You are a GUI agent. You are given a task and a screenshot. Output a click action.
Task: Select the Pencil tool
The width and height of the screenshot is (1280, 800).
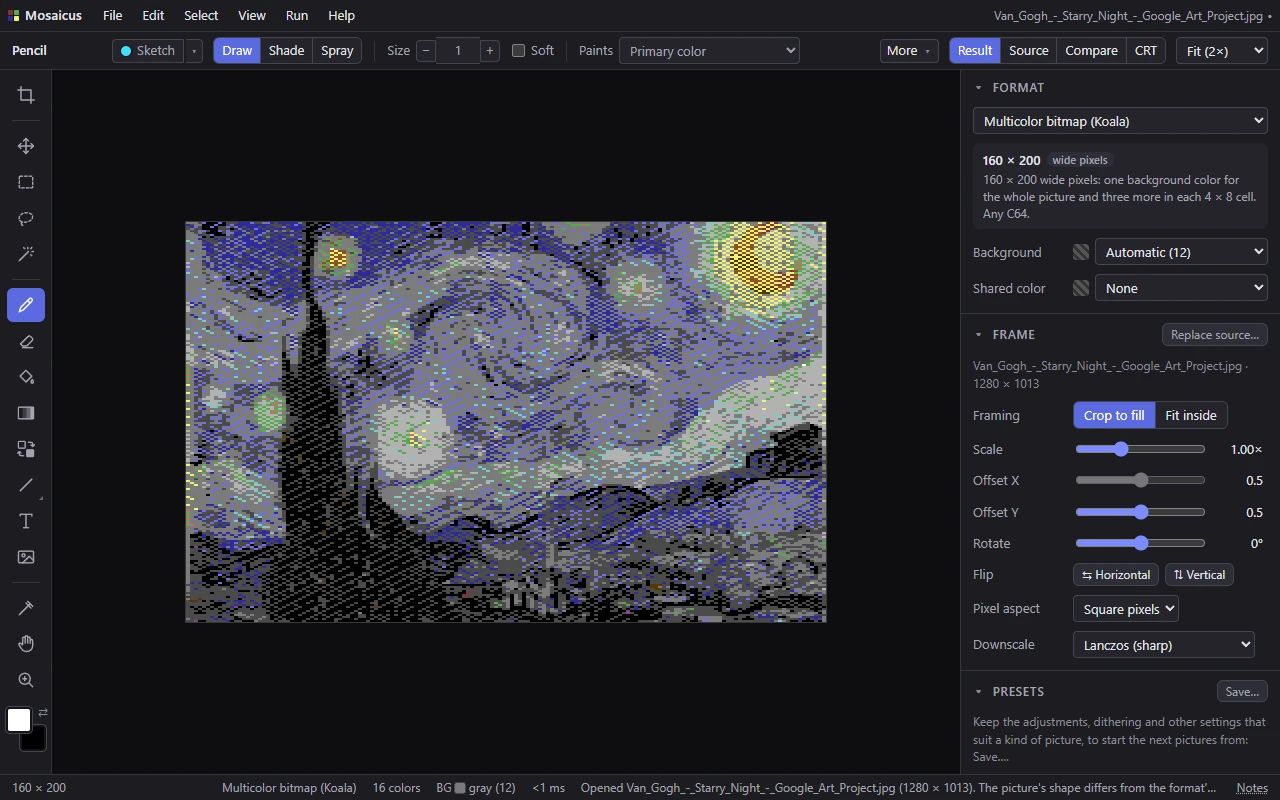pos(26,305)
